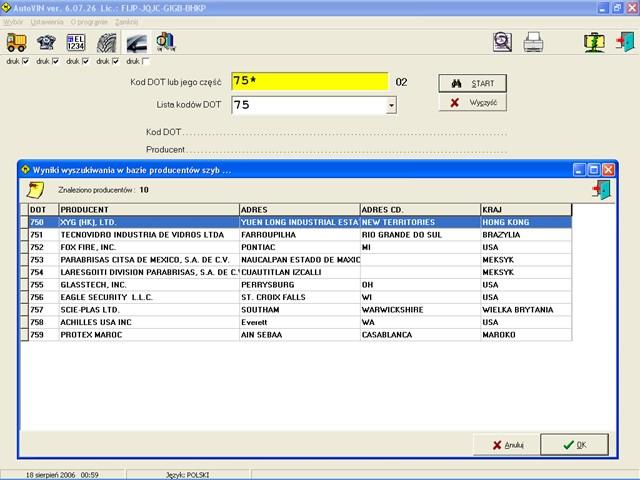Toggle druk checkbox under engine icon
The width and height of the screenshot is (640, 480).
56,61
